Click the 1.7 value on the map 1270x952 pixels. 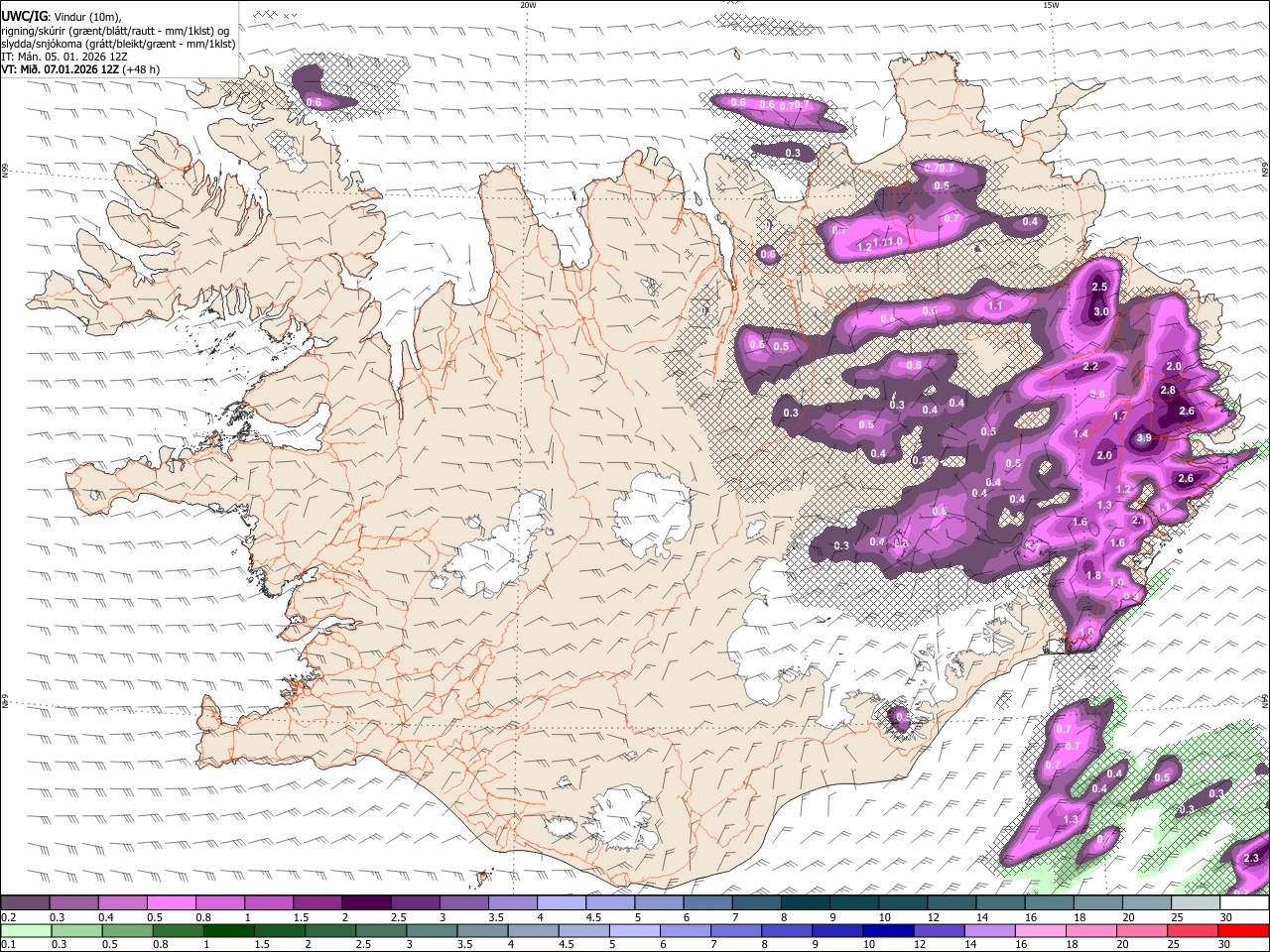coord(1120,416)
